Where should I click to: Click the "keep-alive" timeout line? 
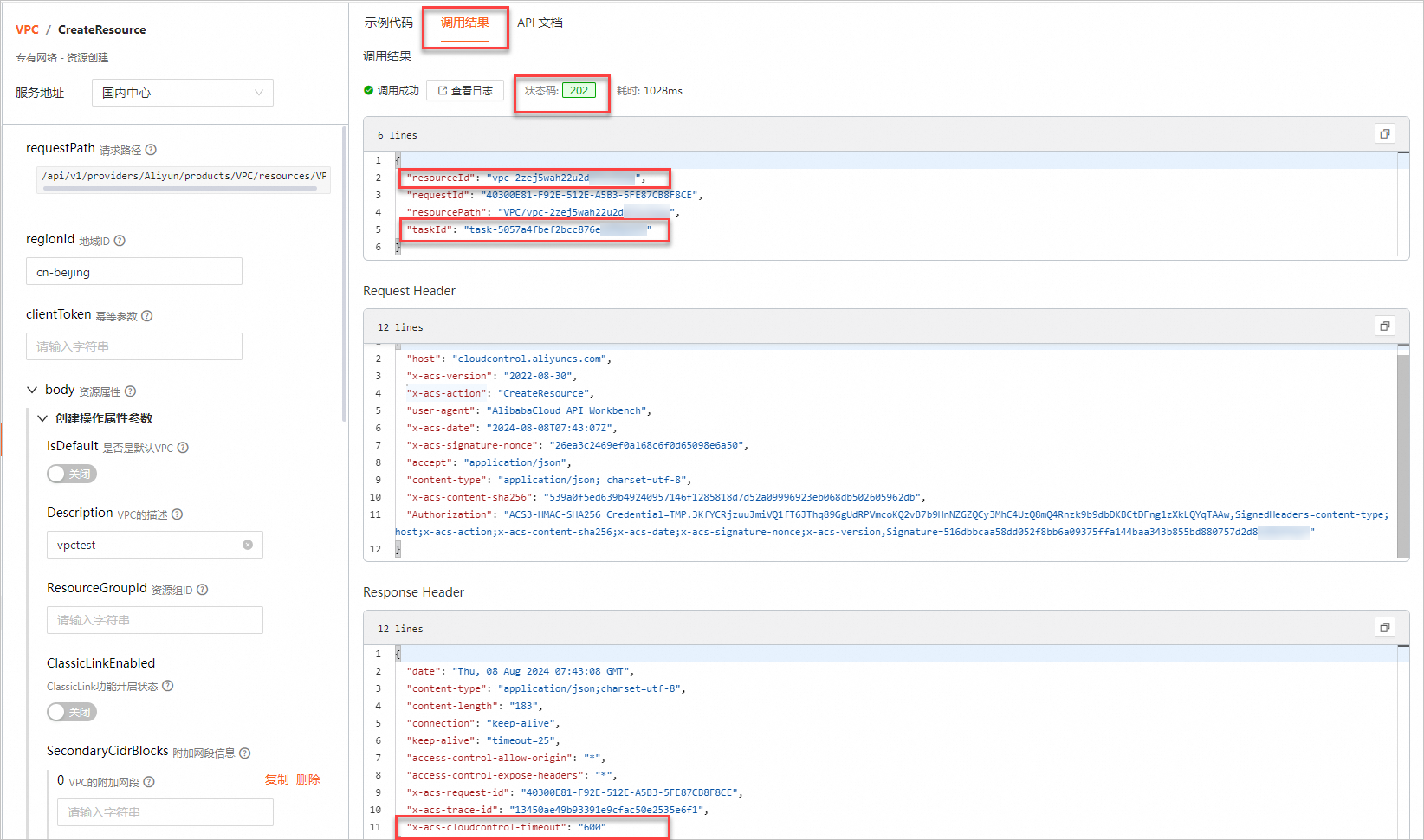(x=483, y=740)
